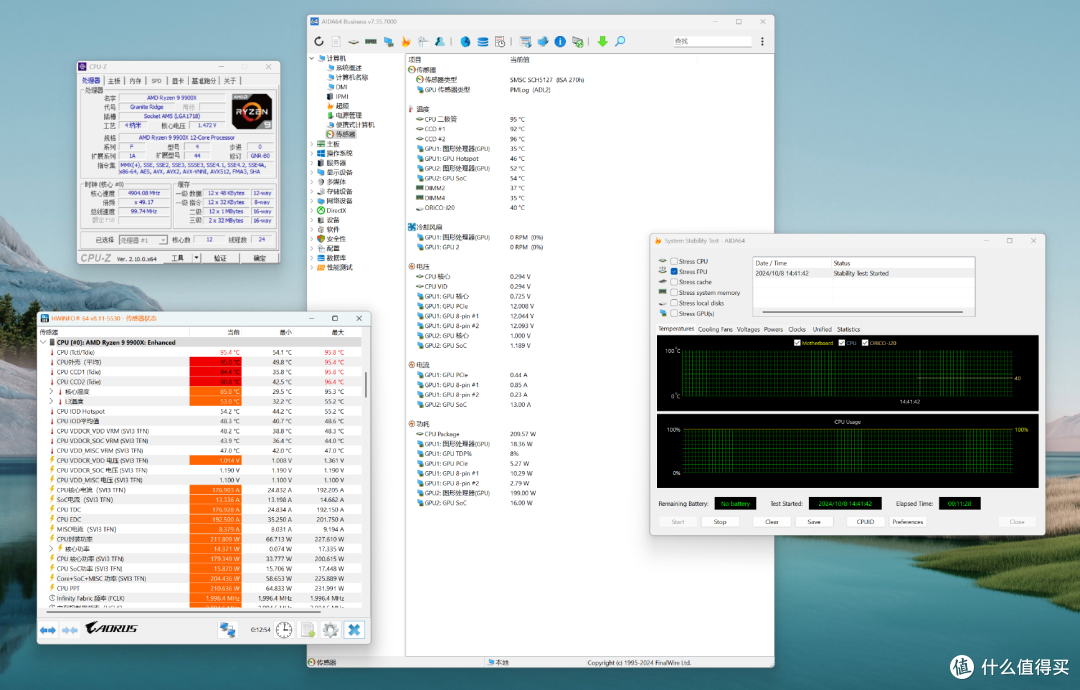Image resolution: width=1080 pixels, height=690 pixels.
Task: Open the Report page icon in AIDA64
Action: pyautogui.click(x=336, y=41)
